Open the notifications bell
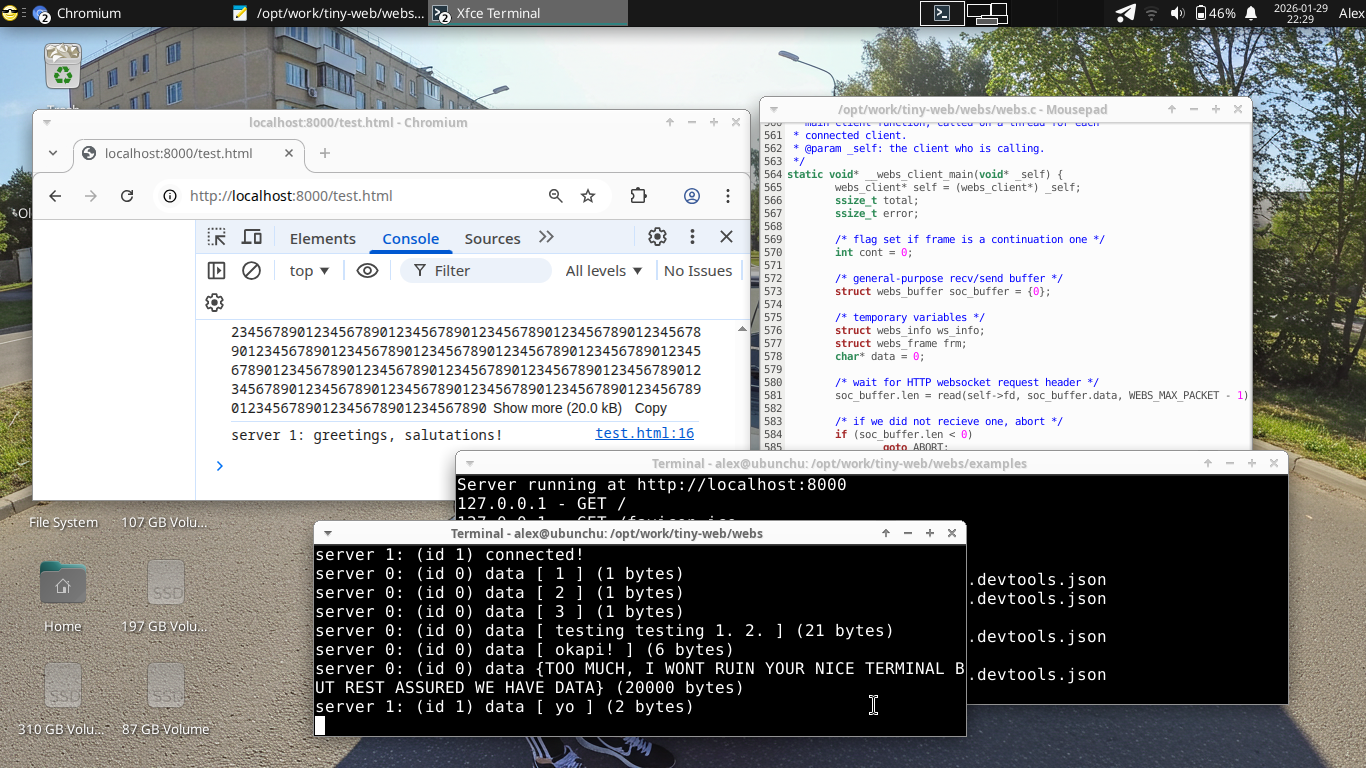The height and width of the screenshot is (768, 1366). click(x=1250, y=13)
